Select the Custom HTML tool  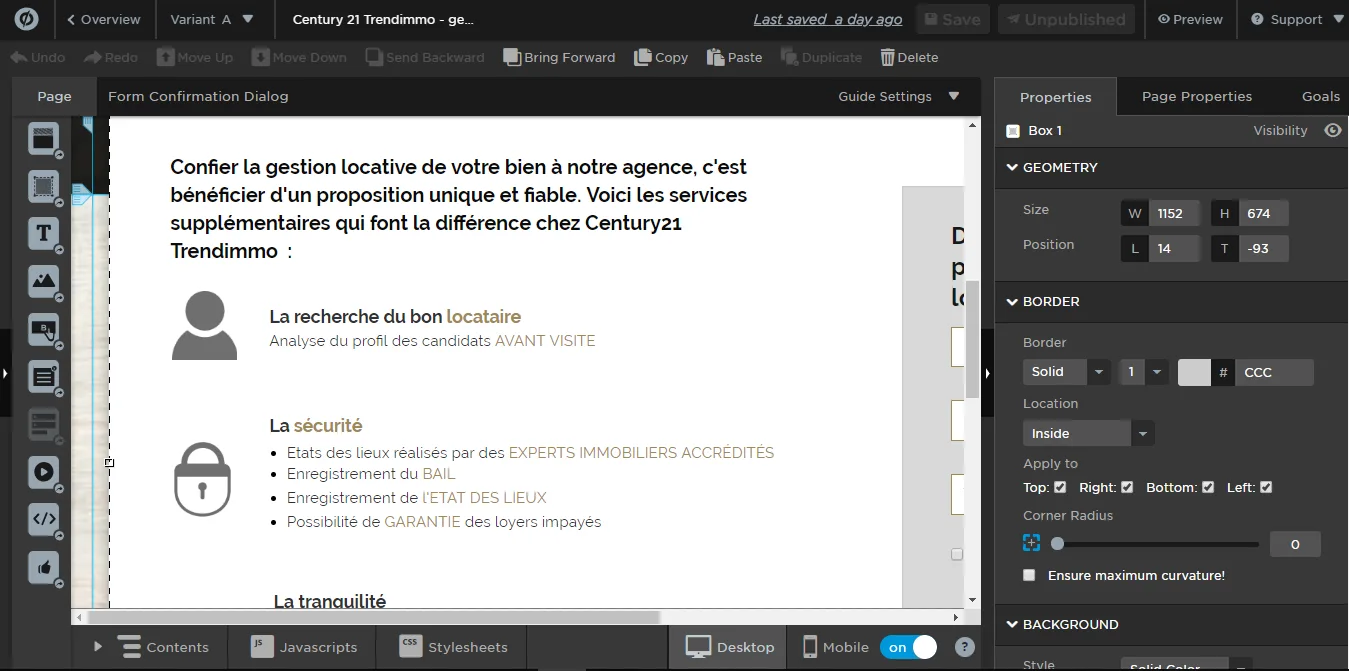[x=43, y=519]
